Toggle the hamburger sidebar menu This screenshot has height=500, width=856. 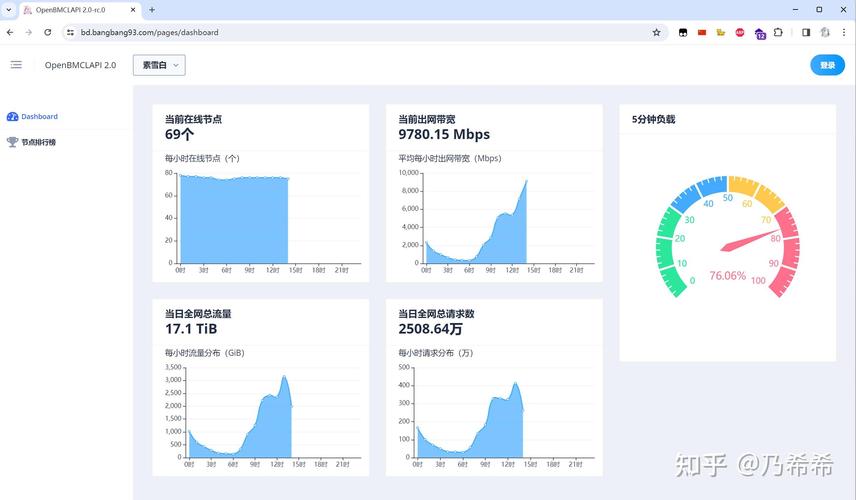(x=16, y=65)
